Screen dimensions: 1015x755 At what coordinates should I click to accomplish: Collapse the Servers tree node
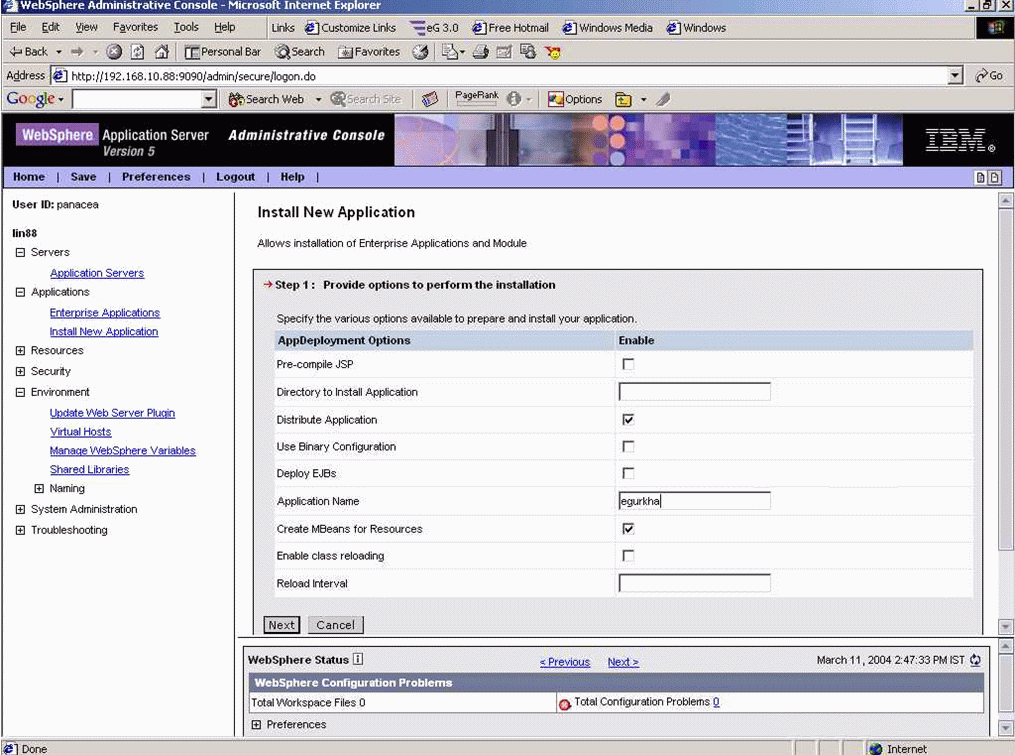pyautogui.click(x=20, y=253)
